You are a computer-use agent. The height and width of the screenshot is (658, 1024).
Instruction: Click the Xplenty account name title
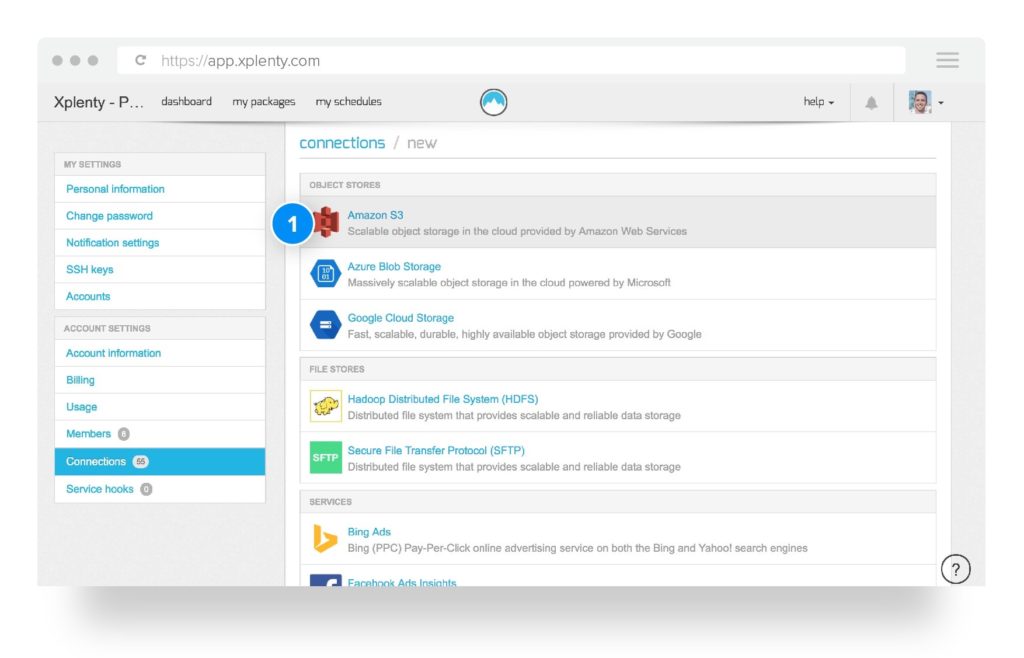[99, 102]
